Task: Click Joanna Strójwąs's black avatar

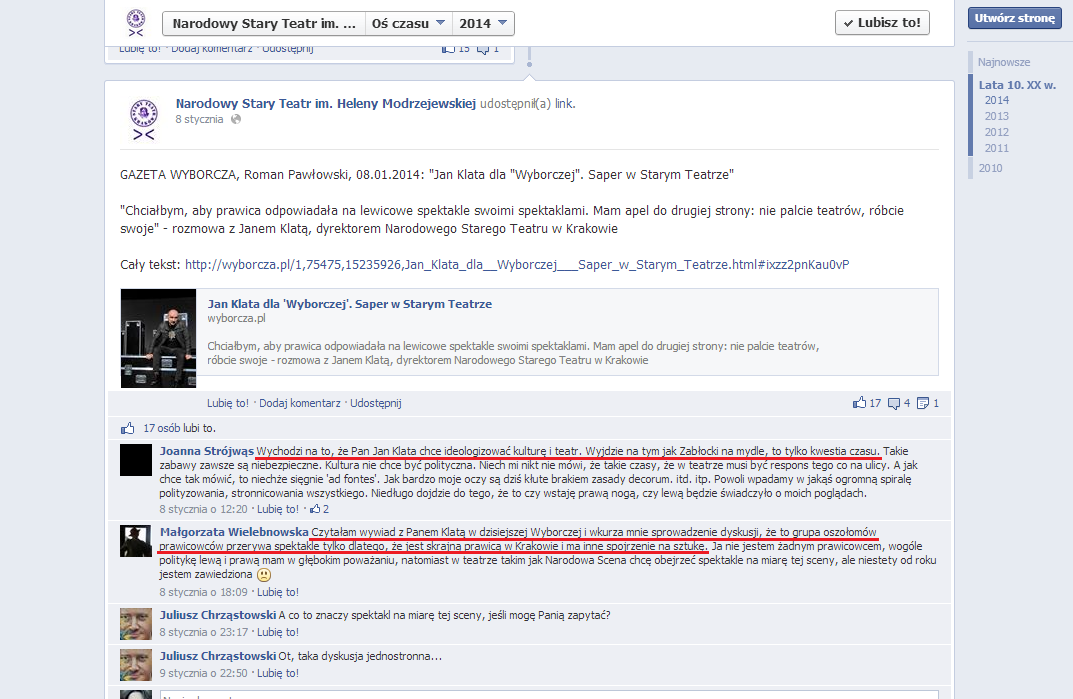Action: [x=135, y=460]
